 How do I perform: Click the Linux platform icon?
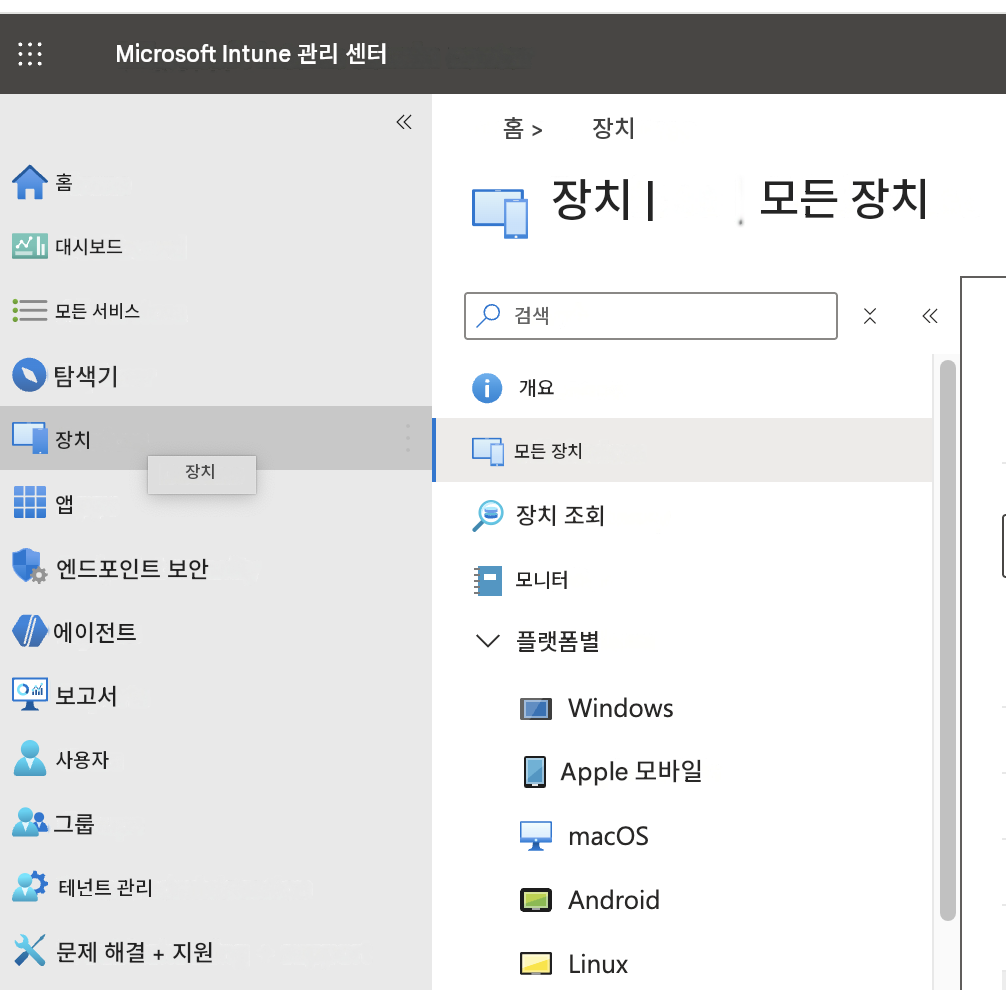point(536,964)
